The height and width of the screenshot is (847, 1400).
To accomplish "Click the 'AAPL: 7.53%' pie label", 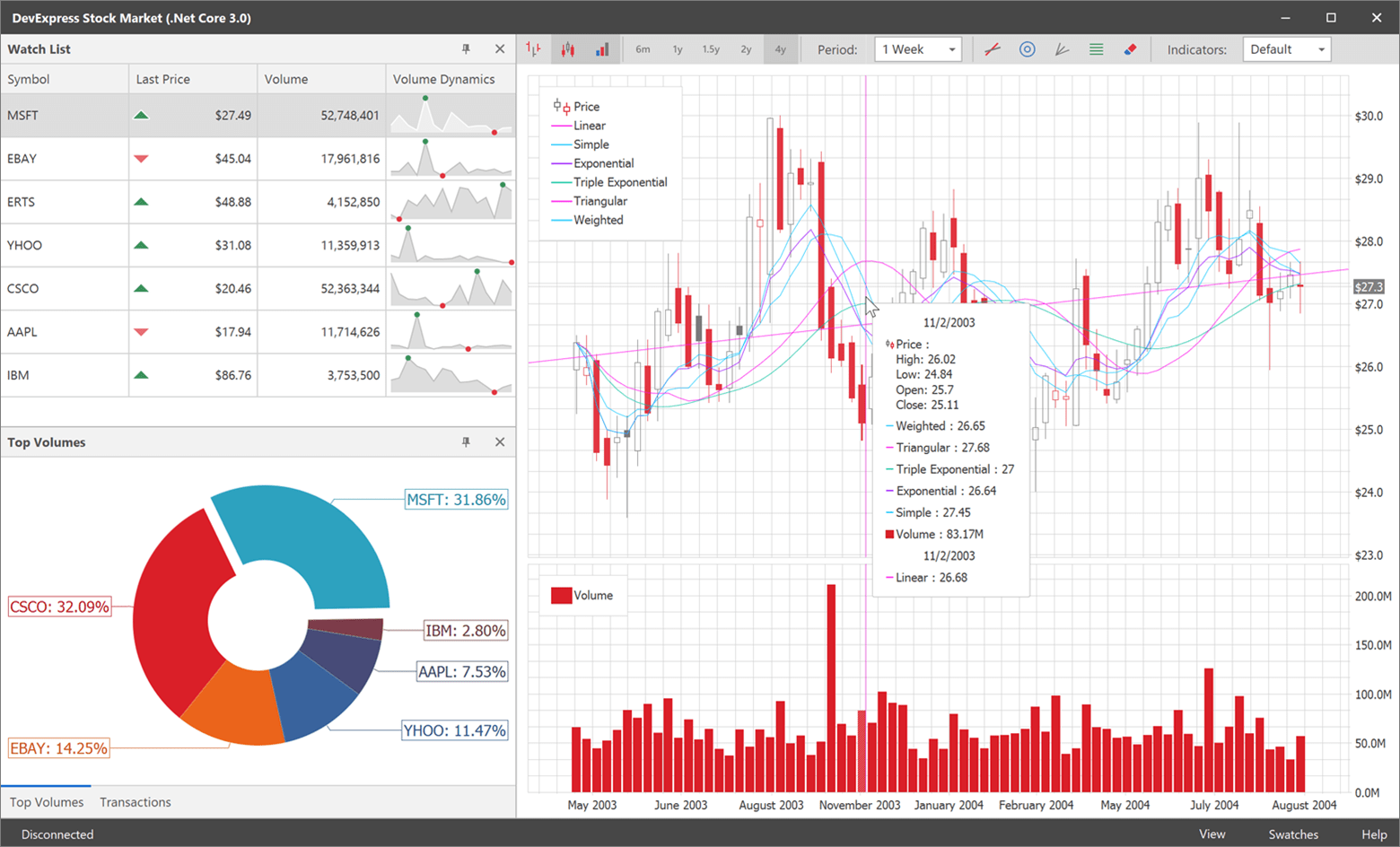I will (462, 671).
